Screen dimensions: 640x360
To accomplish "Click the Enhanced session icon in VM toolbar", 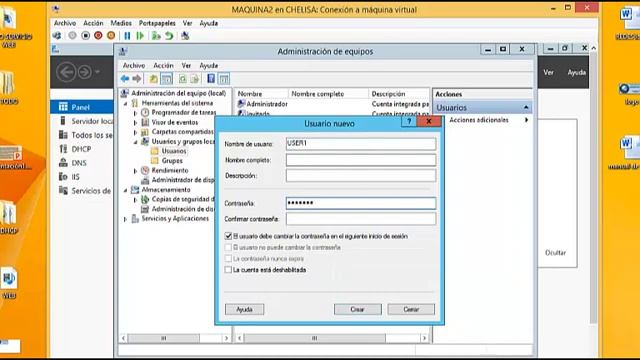I will pyautogui.click(x=185, y=36).
